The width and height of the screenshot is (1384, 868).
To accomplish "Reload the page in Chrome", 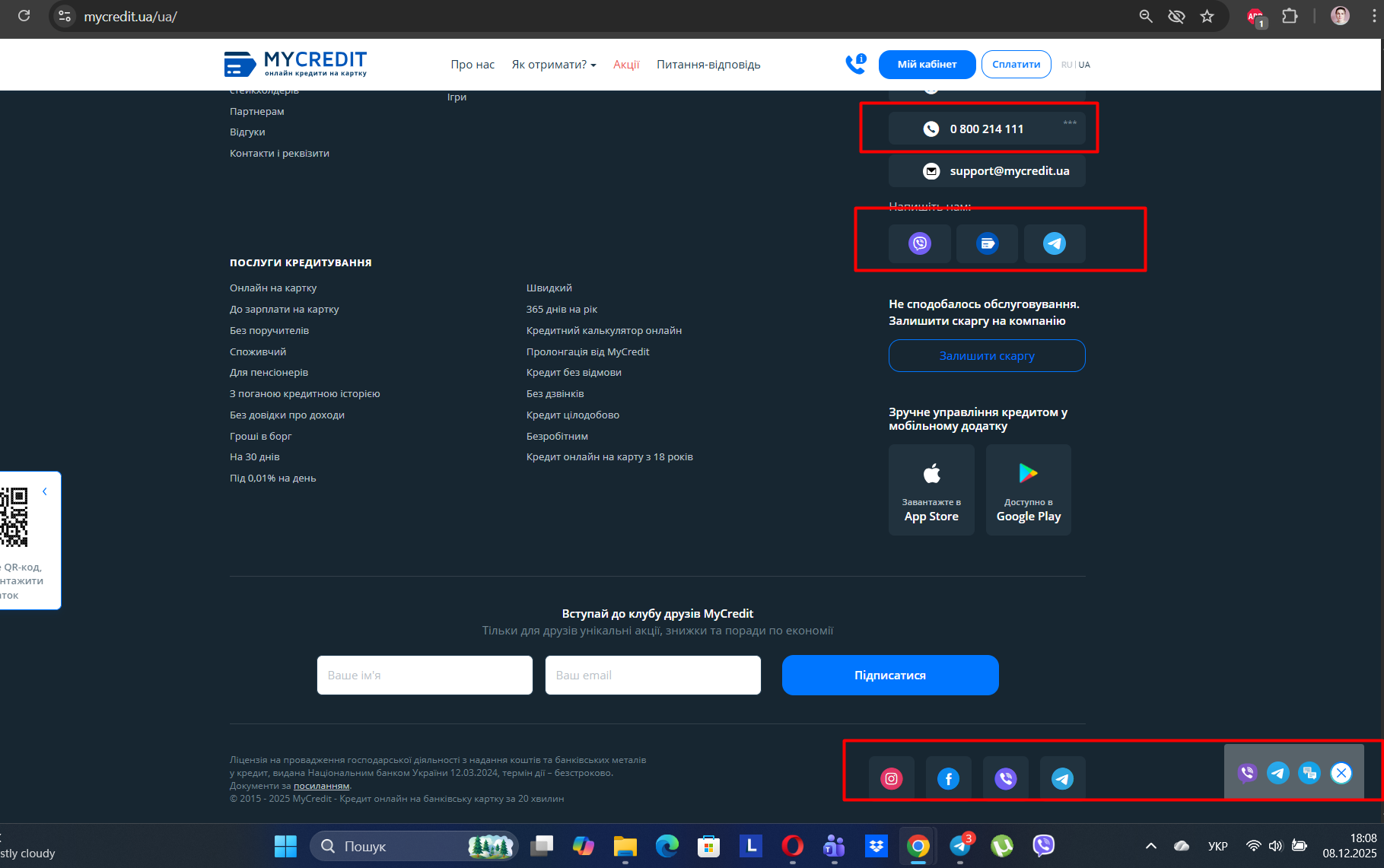I will tap(24, 16).
